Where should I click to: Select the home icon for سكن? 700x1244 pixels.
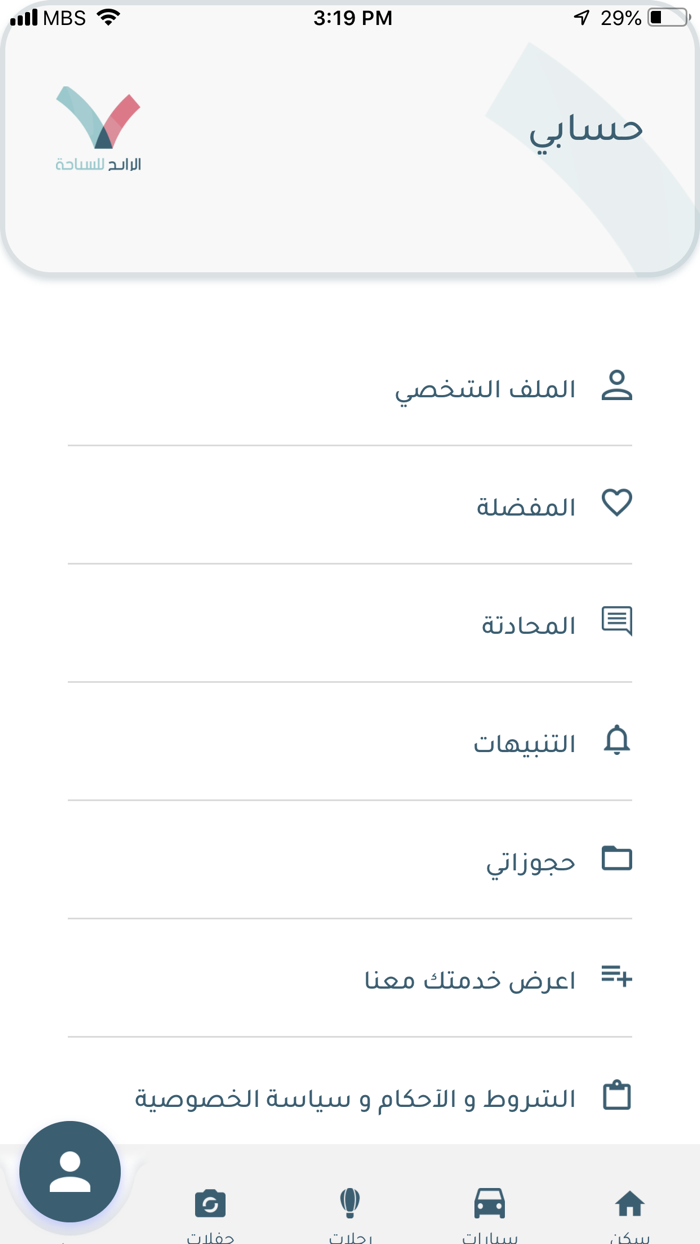[x=630, y=1204]
